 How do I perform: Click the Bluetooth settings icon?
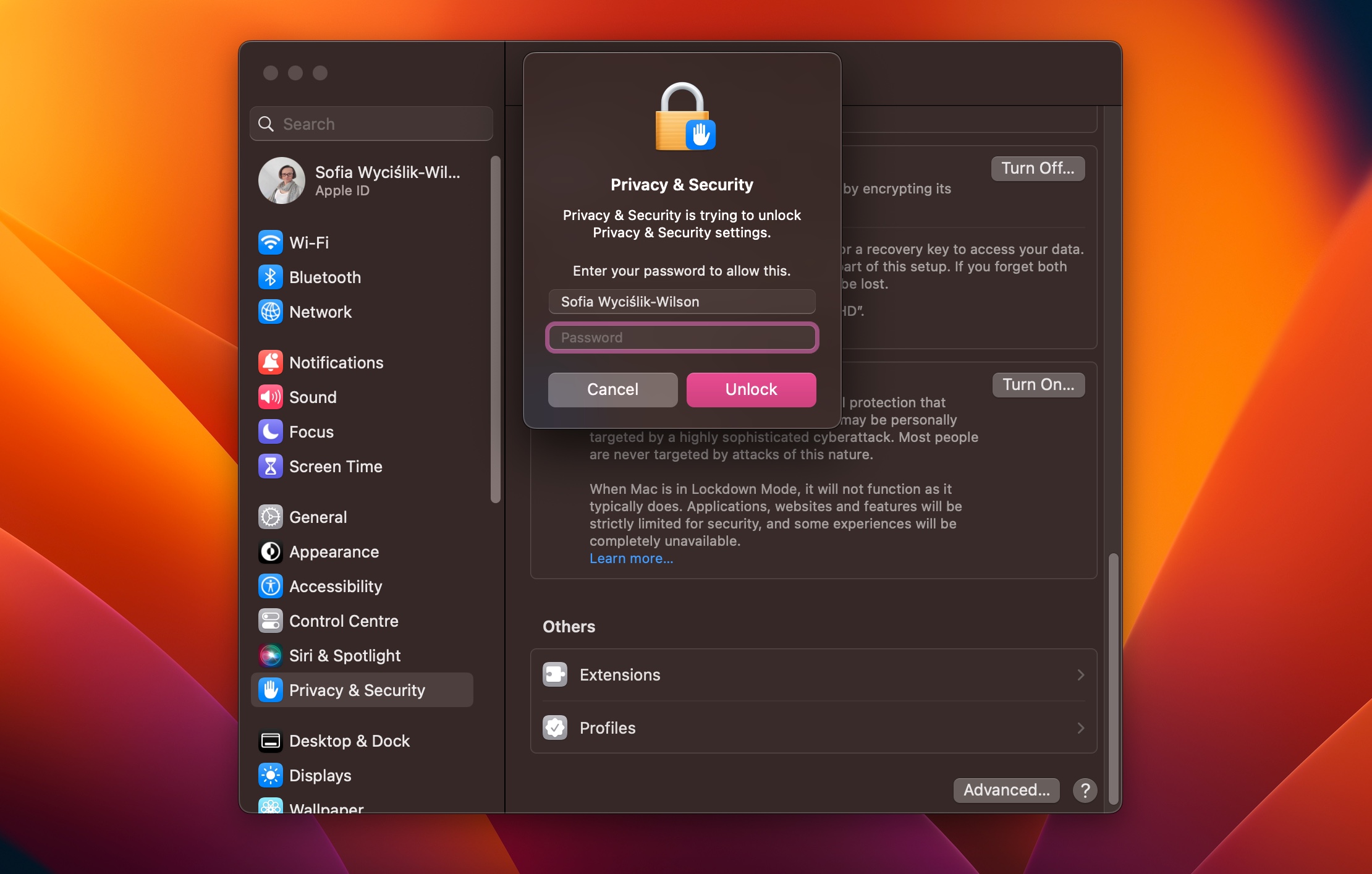click(x=269, y=276)
